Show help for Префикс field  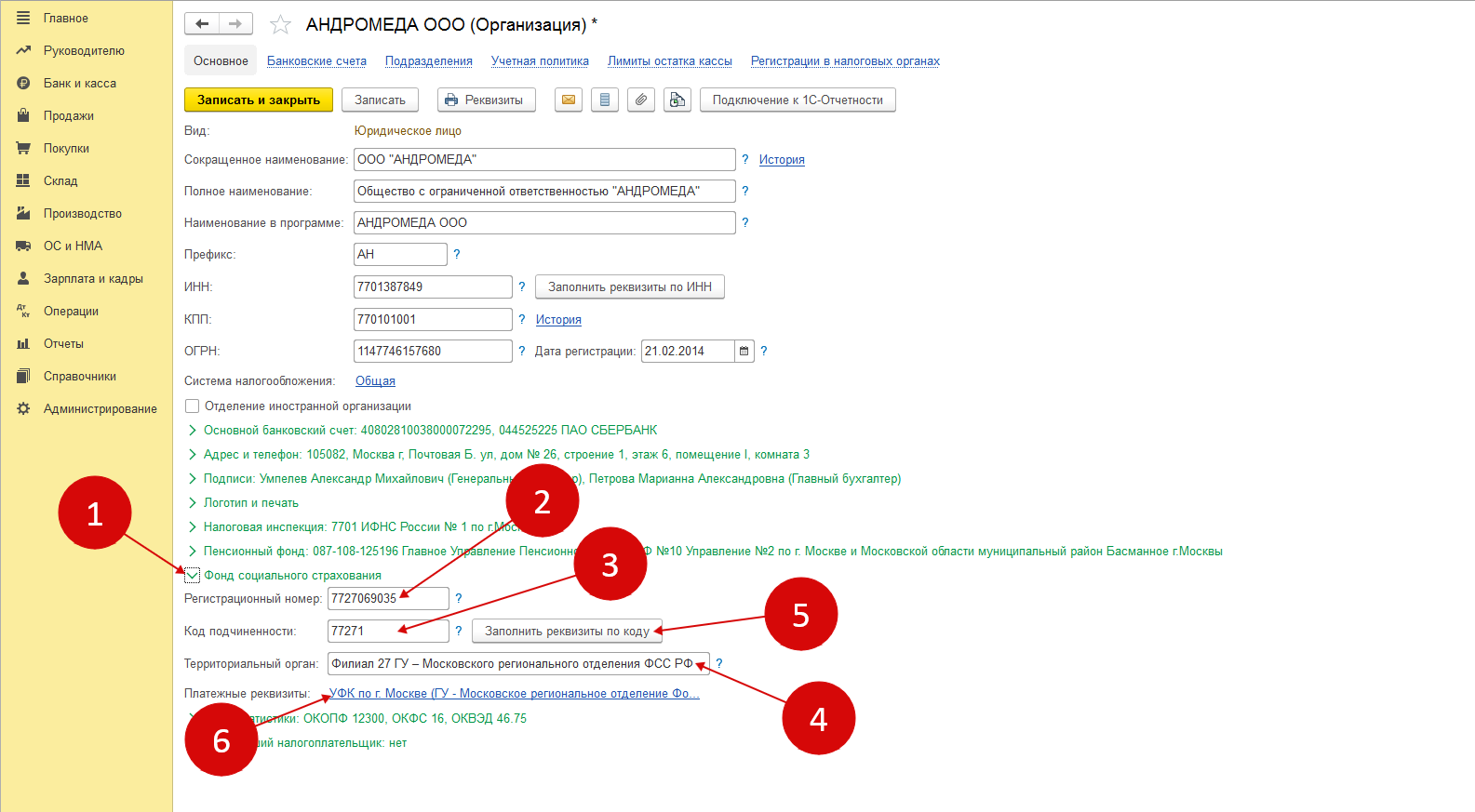coord(456,255)
